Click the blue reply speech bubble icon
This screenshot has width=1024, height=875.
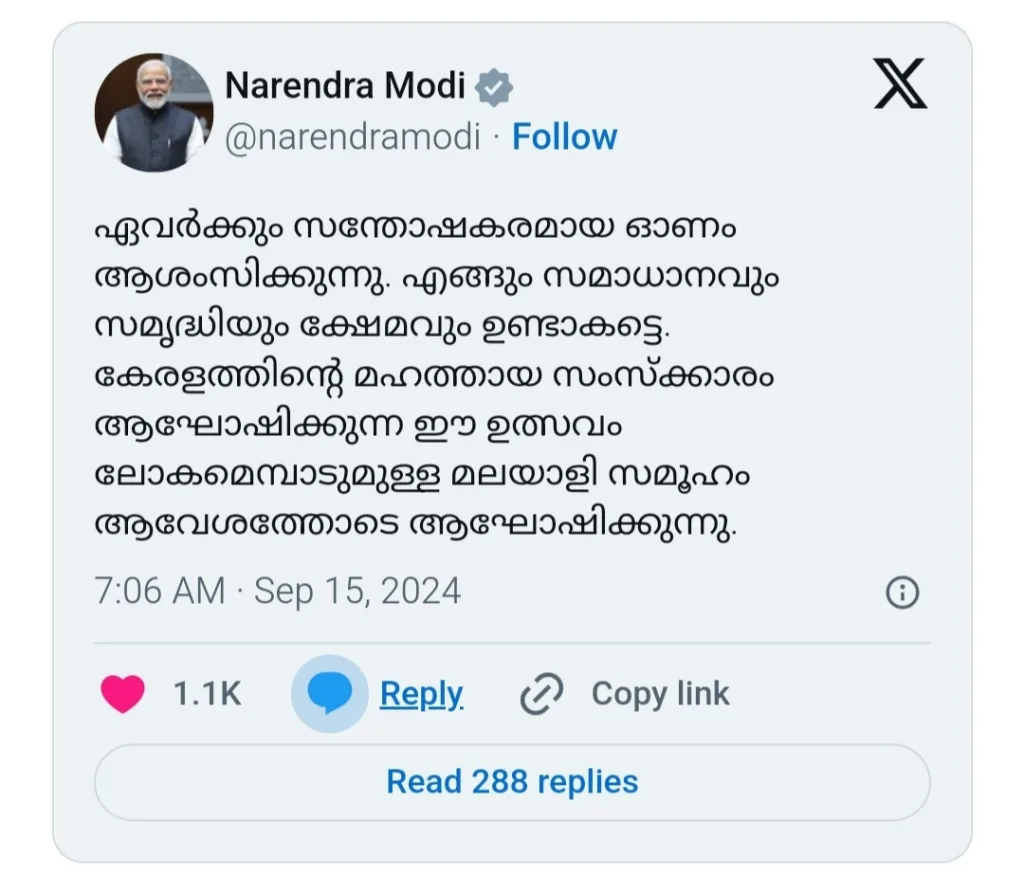pos(329,694)
